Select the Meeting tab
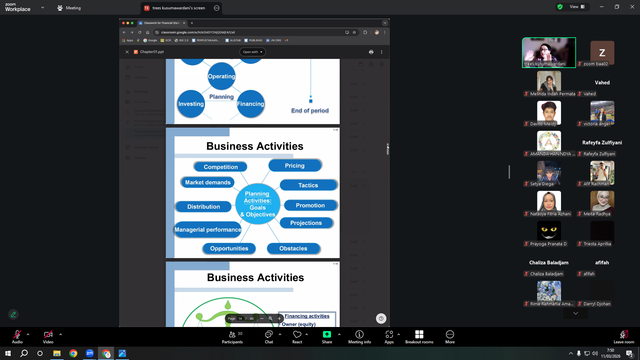This screenshot has width=640, height=360. 69,8
